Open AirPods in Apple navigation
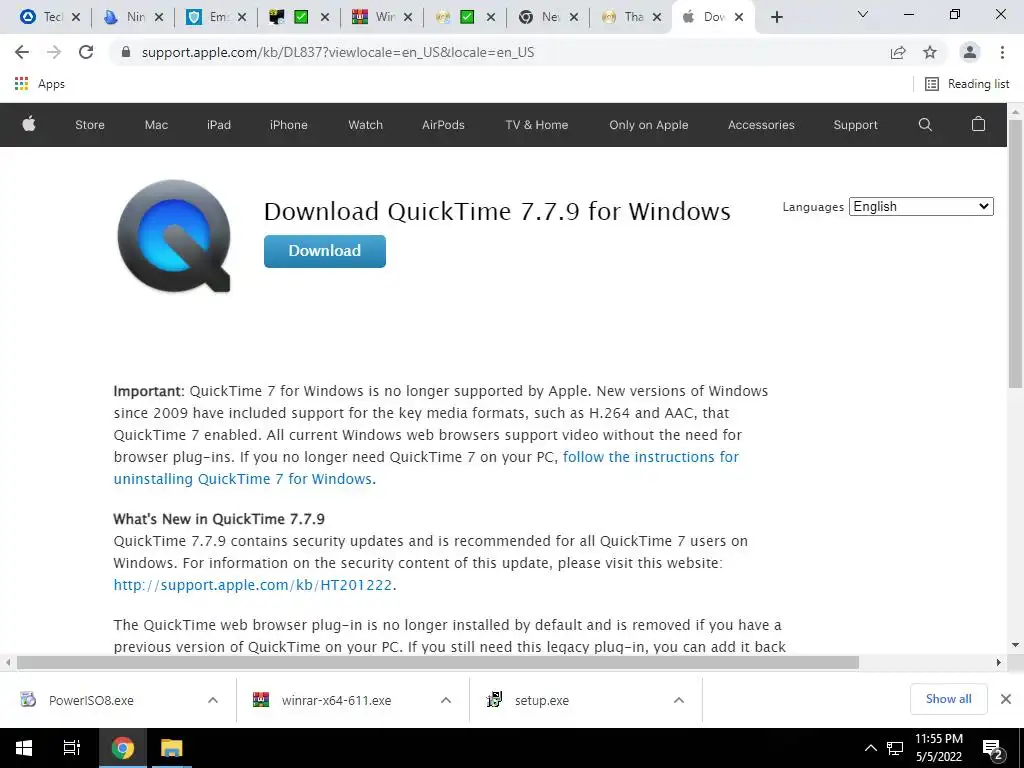Viewport: 1024px width, 768px height. point(443,125)
